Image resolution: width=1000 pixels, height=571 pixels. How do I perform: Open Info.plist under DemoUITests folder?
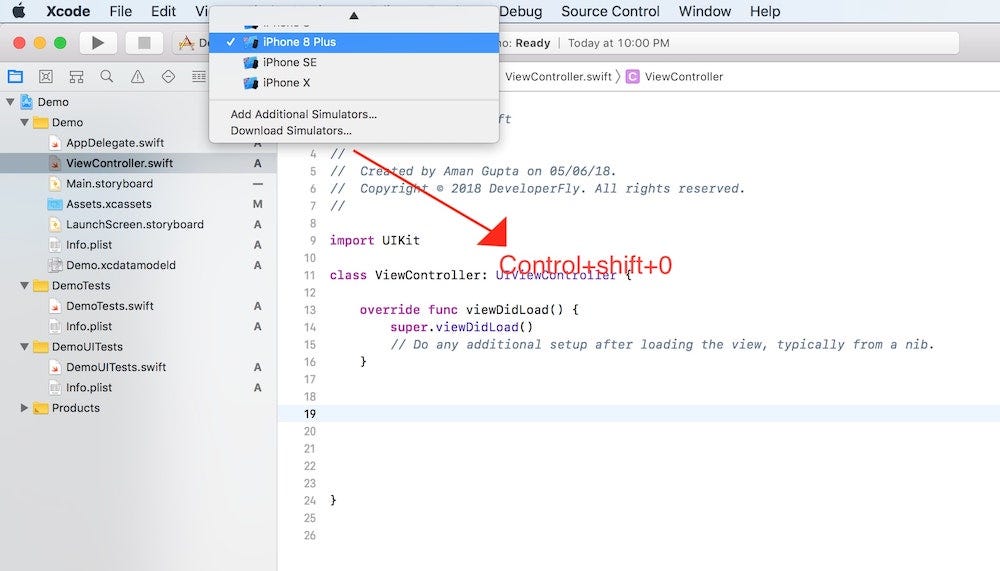click(x=89, y=388)
